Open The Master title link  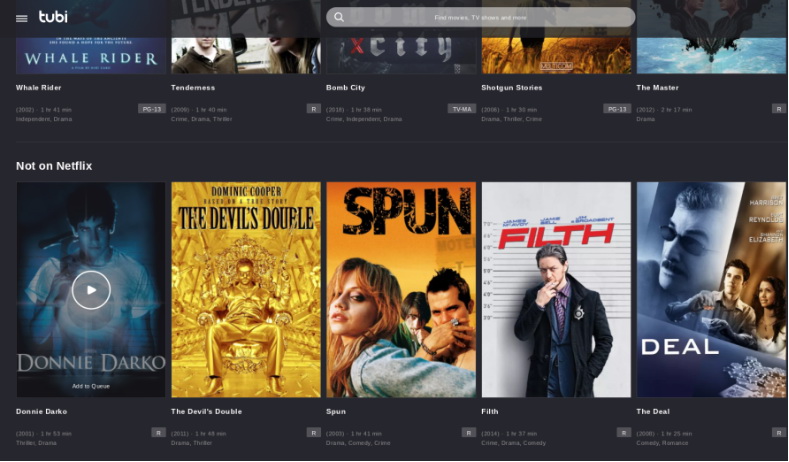(657, 88)
